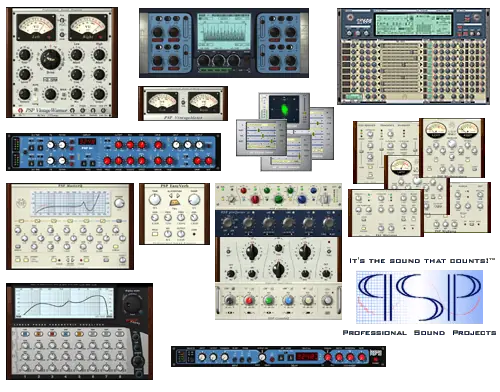The width and height of the screenshot is (500, 392).
Task: Click the trapezoid room icon in PSP EasyVerb
Action: pyautogui.click(x=175, y=203)
